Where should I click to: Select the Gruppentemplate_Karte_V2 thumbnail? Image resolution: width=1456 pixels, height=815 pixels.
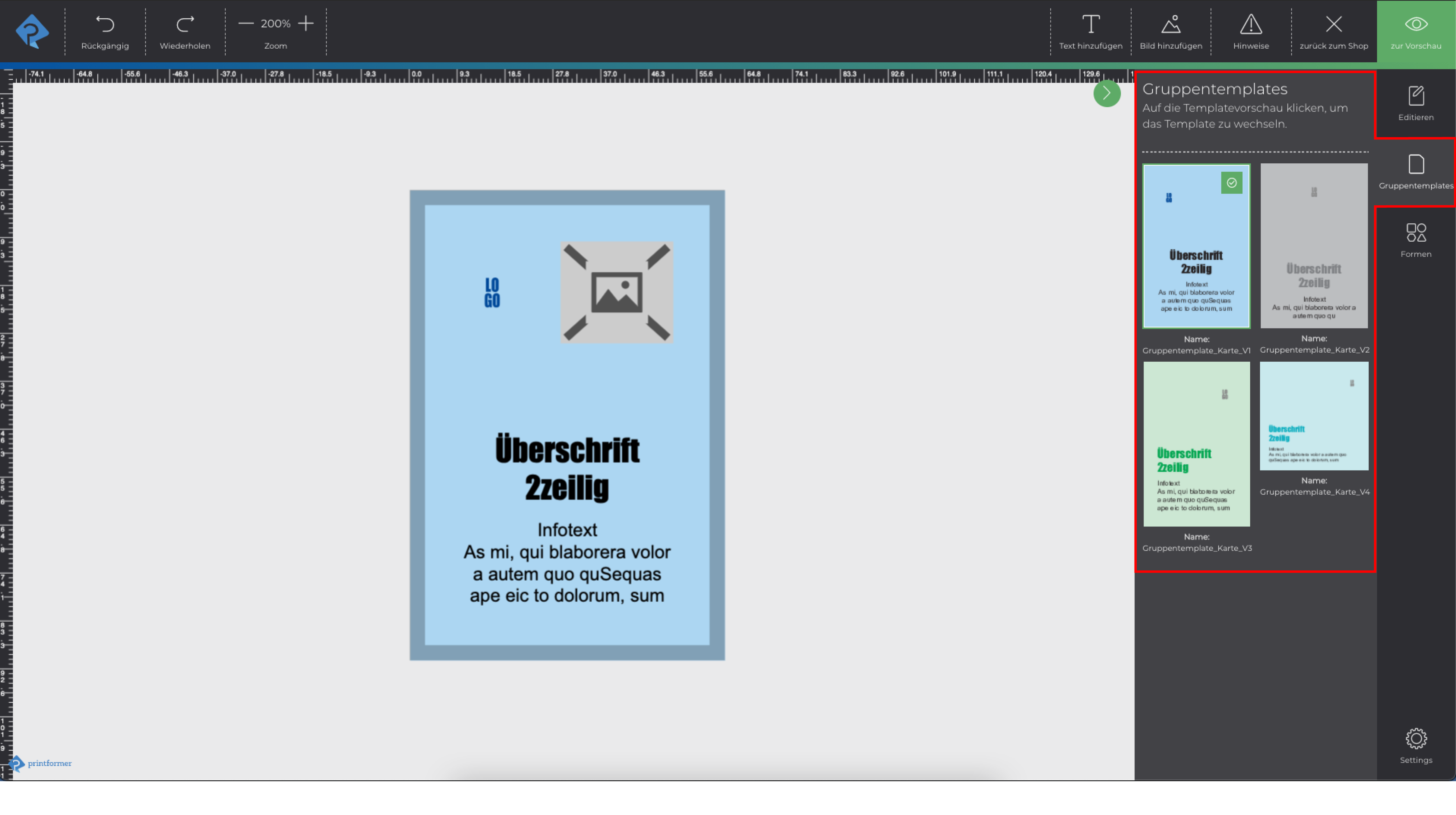click(x=1314, y=246)
